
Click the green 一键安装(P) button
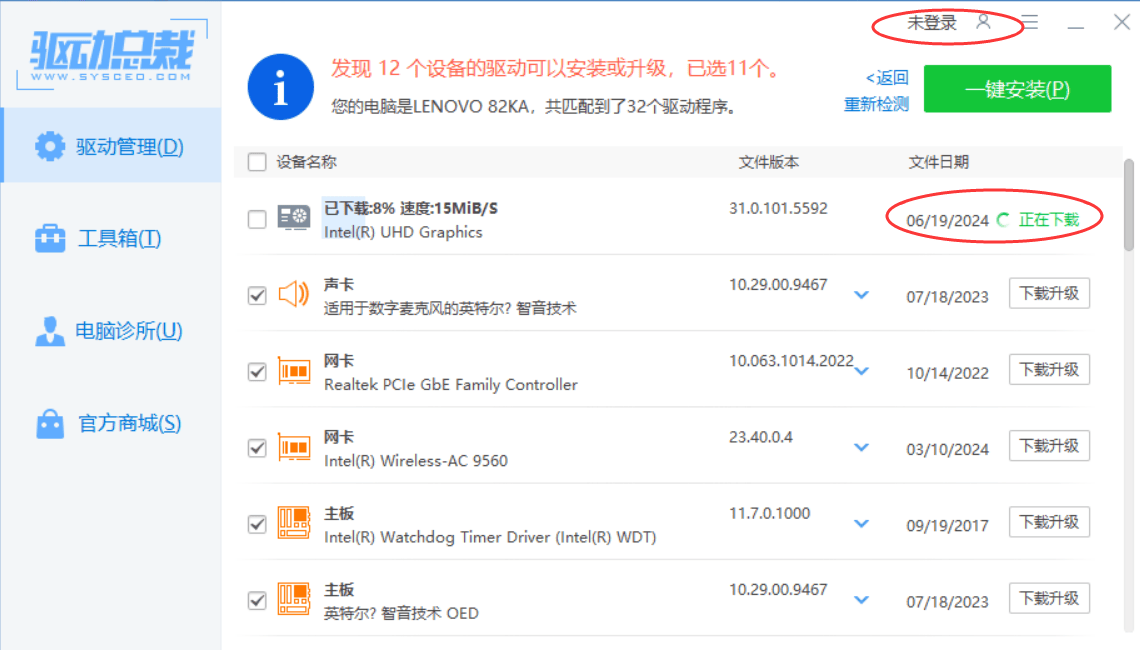(x=1017, y=89)
